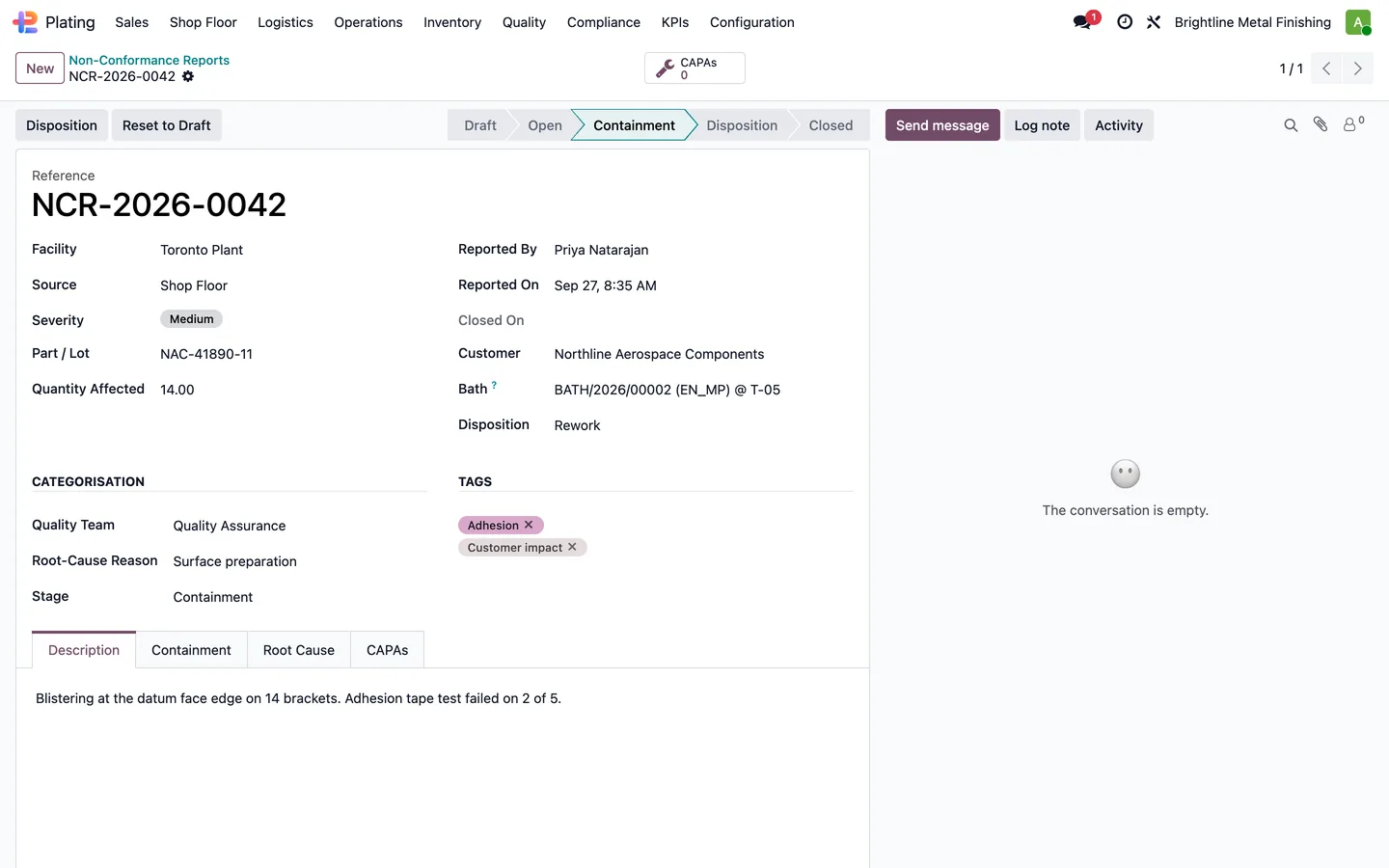Go to previous record arrow
The image size is (1389, 868).
pos(1326,68)
